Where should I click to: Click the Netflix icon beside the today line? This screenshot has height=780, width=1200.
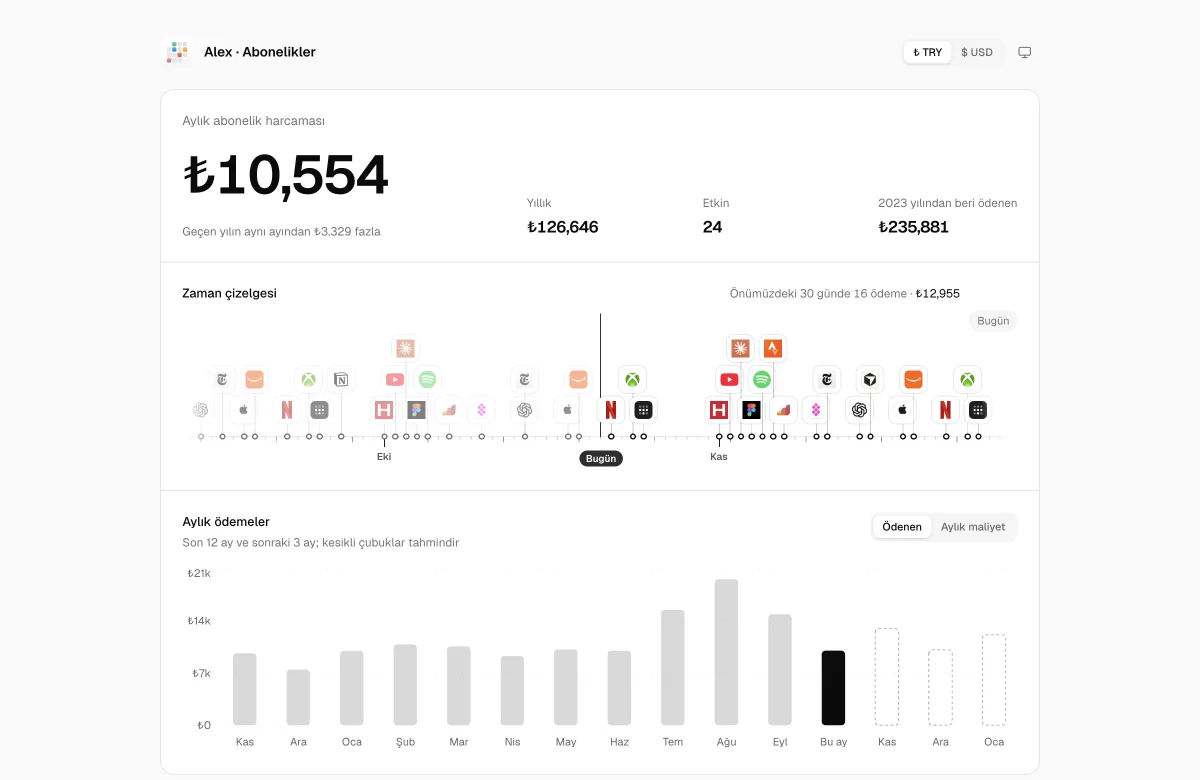point(611,410)
